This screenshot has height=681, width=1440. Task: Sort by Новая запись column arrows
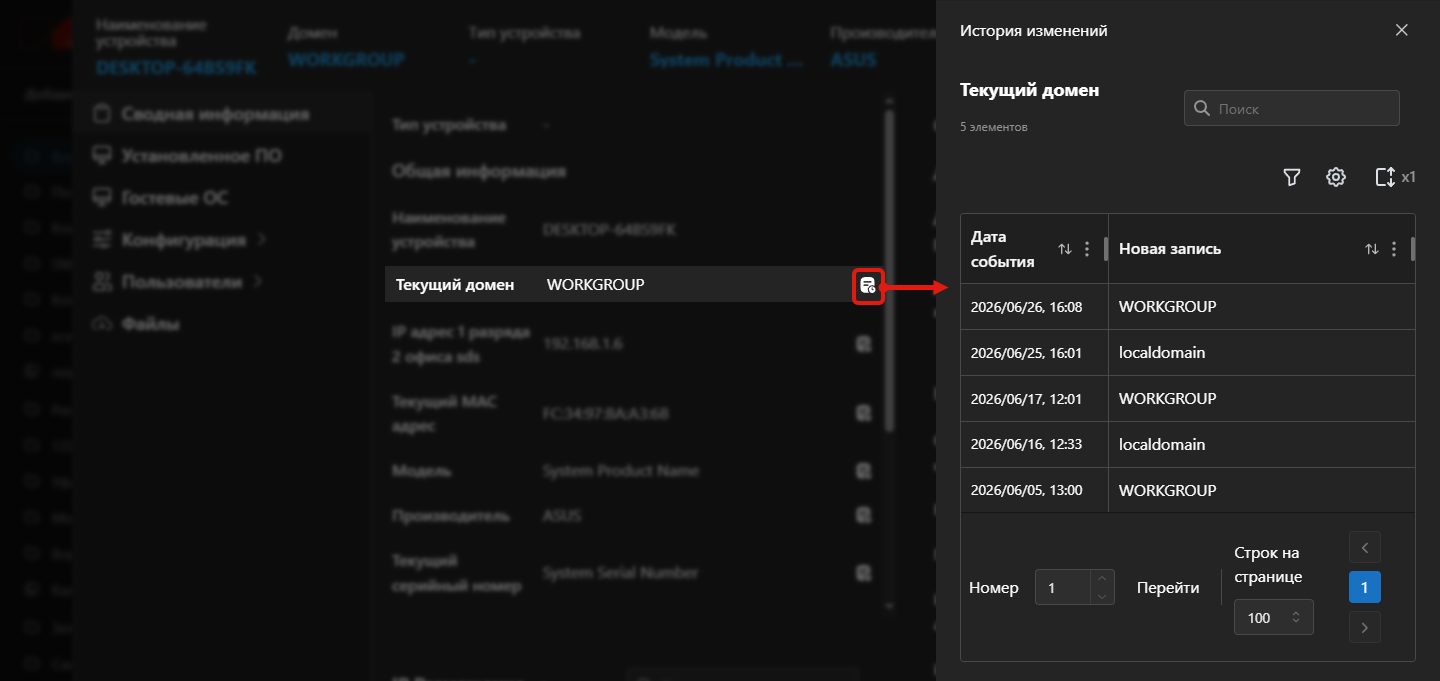(1372, 249)
